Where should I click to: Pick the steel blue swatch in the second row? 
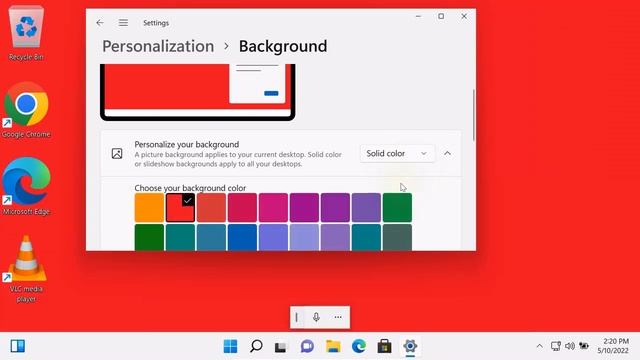[211, 238]
